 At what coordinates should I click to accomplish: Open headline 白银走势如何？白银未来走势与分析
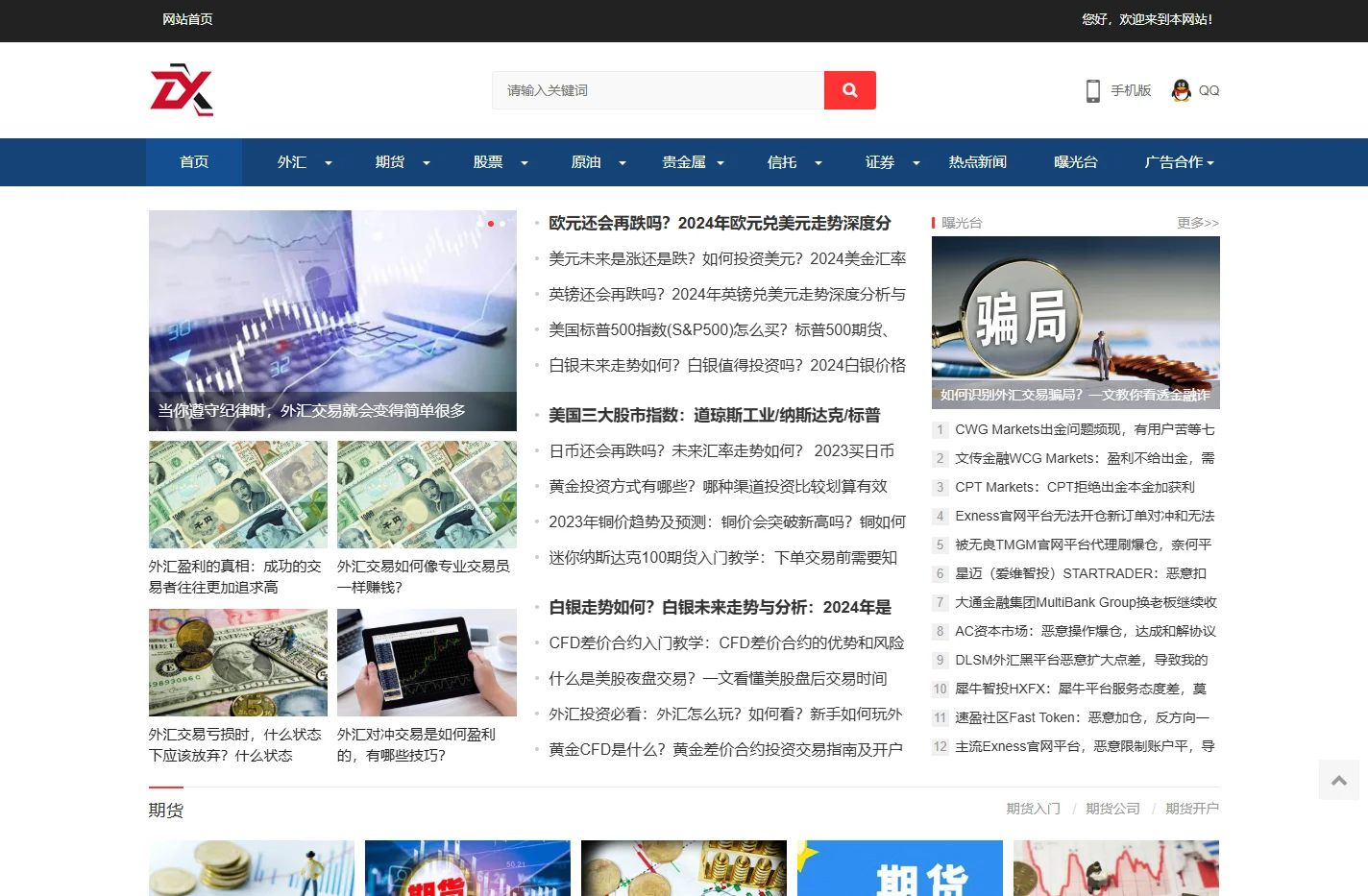tap(720, 607)
